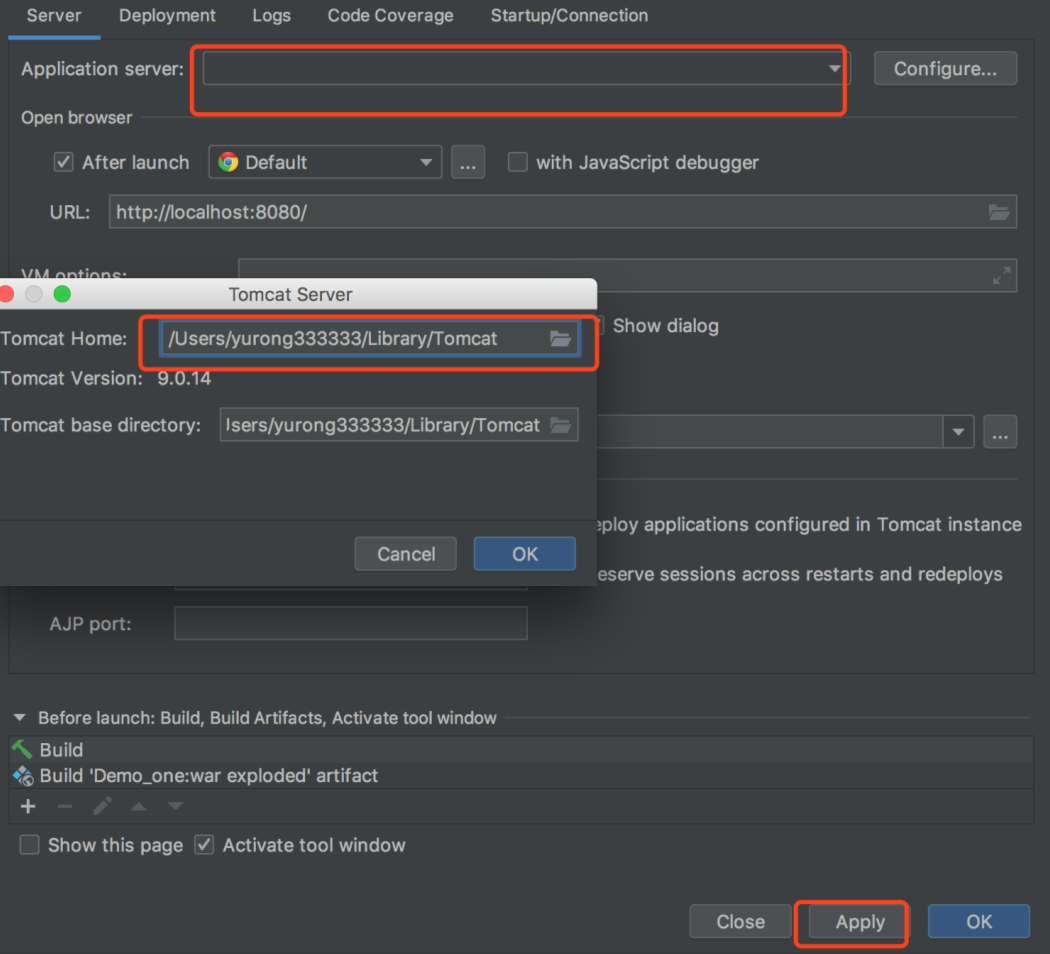Expand the VM options field
The height and width of the screenshot is (954, 1050).
(1001, 275)
